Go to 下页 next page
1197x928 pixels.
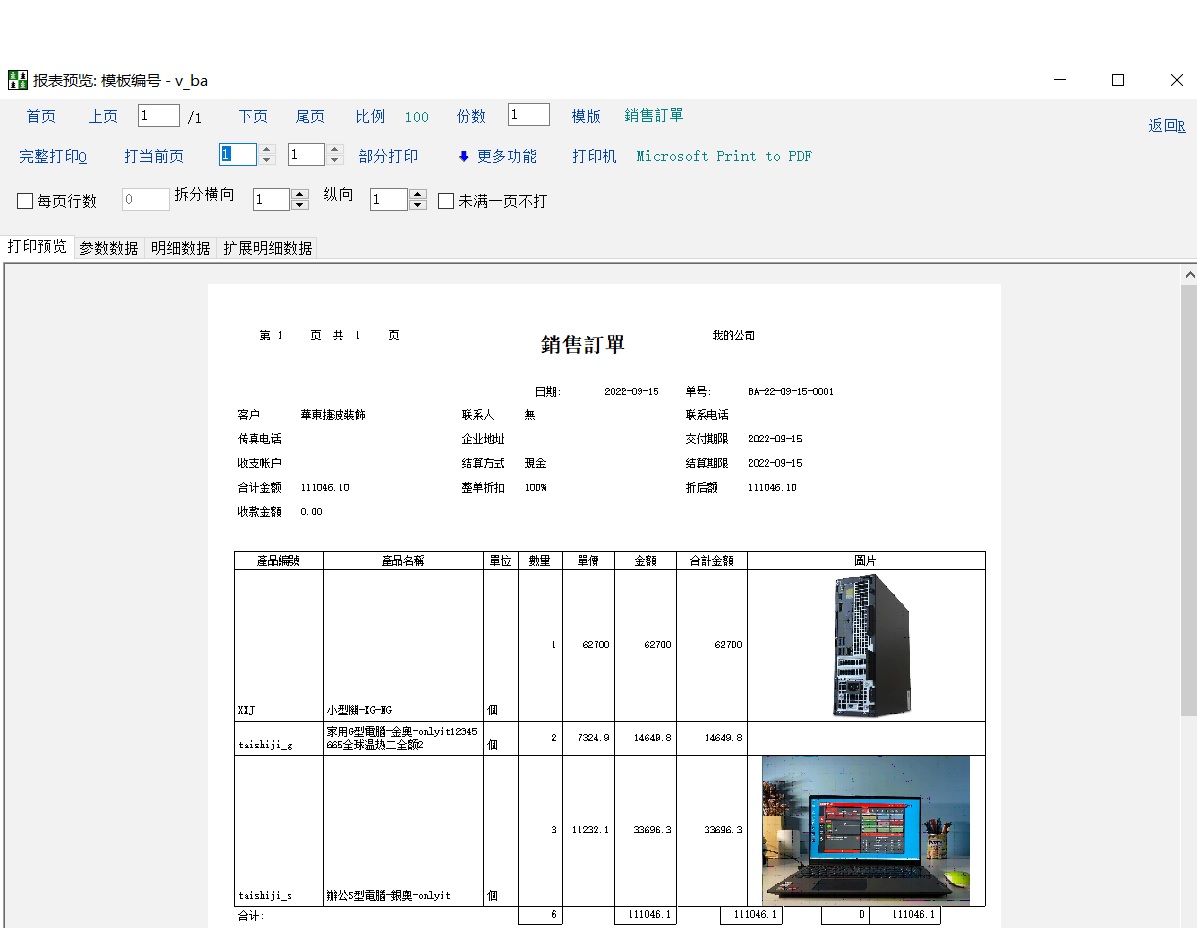coord(253,116)
